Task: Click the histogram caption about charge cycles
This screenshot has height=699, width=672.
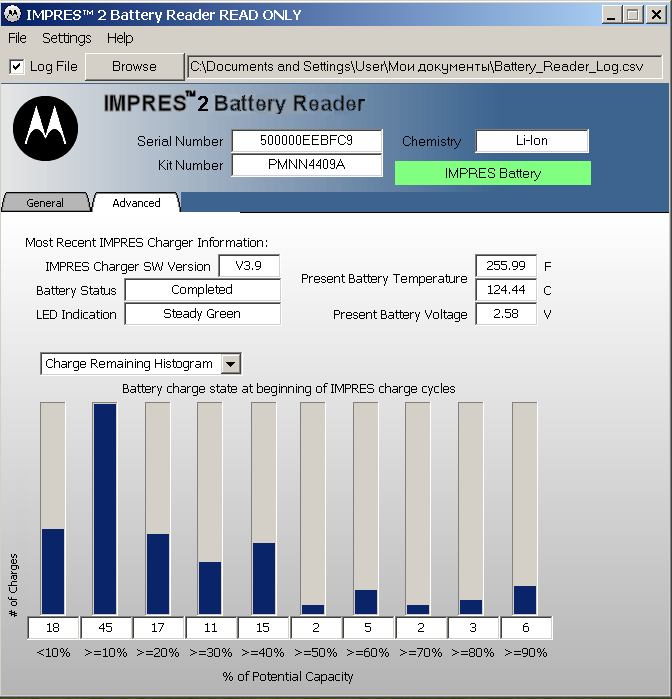Action: point(289,389)
